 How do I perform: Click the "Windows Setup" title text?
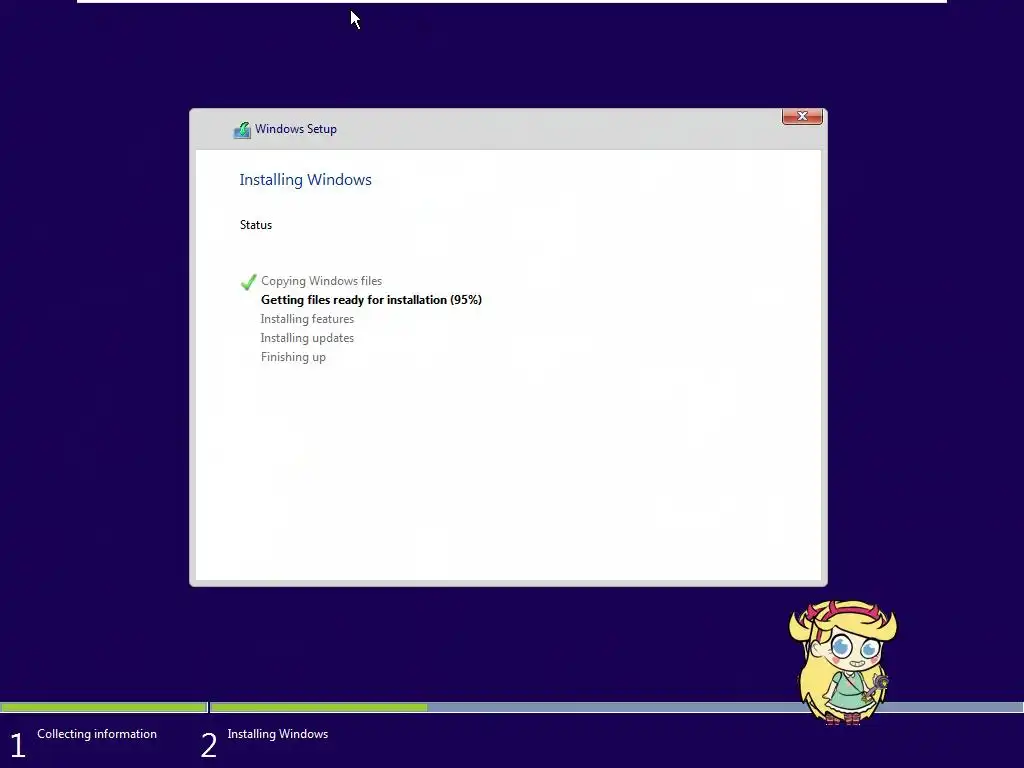pyautogui.click(x=296, y=129)
